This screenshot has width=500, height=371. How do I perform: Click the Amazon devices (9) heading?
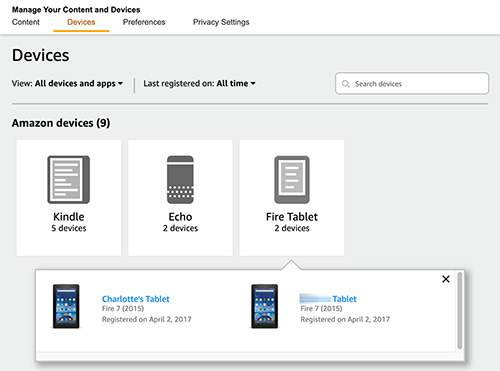pyautogui.click(x=61, y=123)
